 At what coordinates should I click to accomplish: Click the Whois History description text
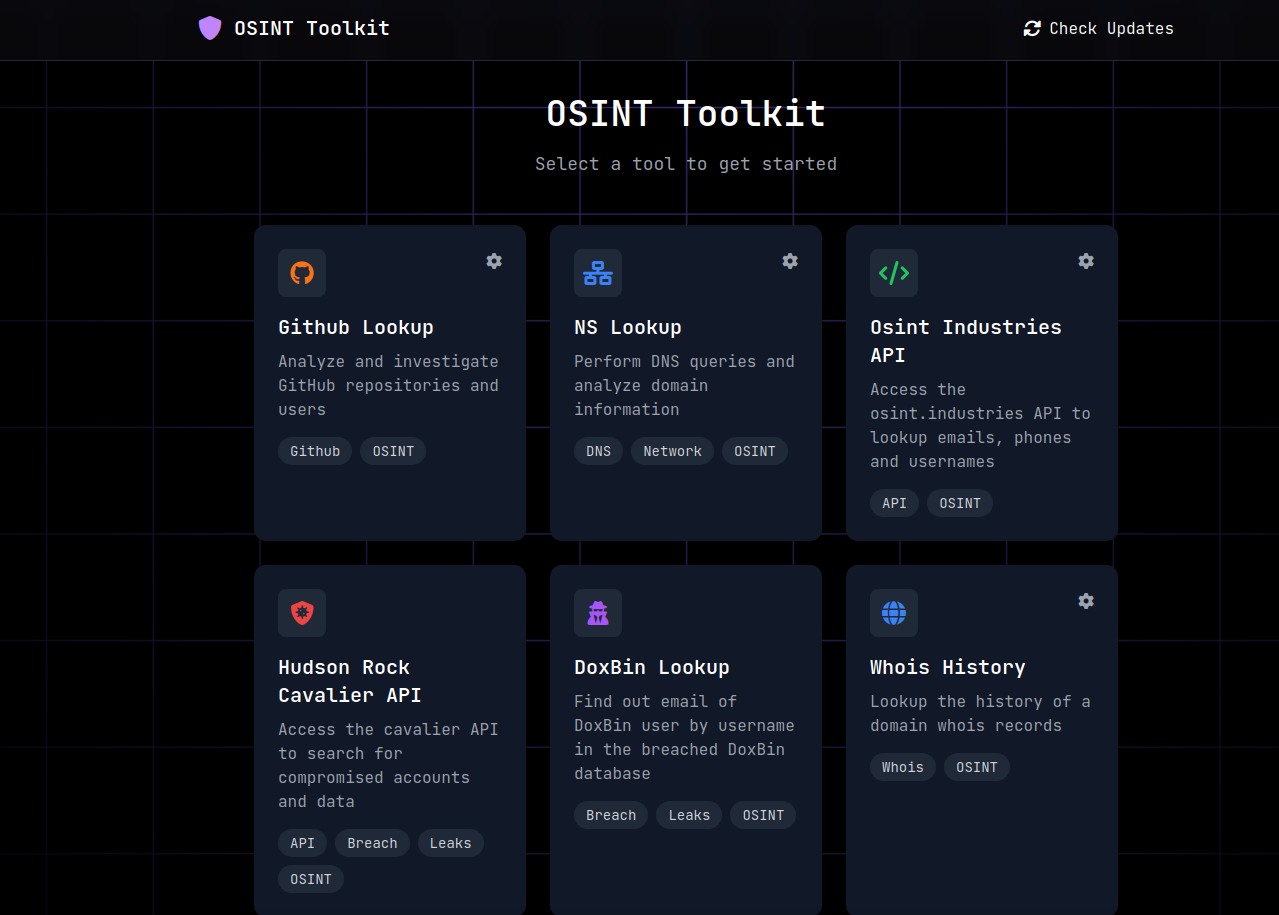980,713
